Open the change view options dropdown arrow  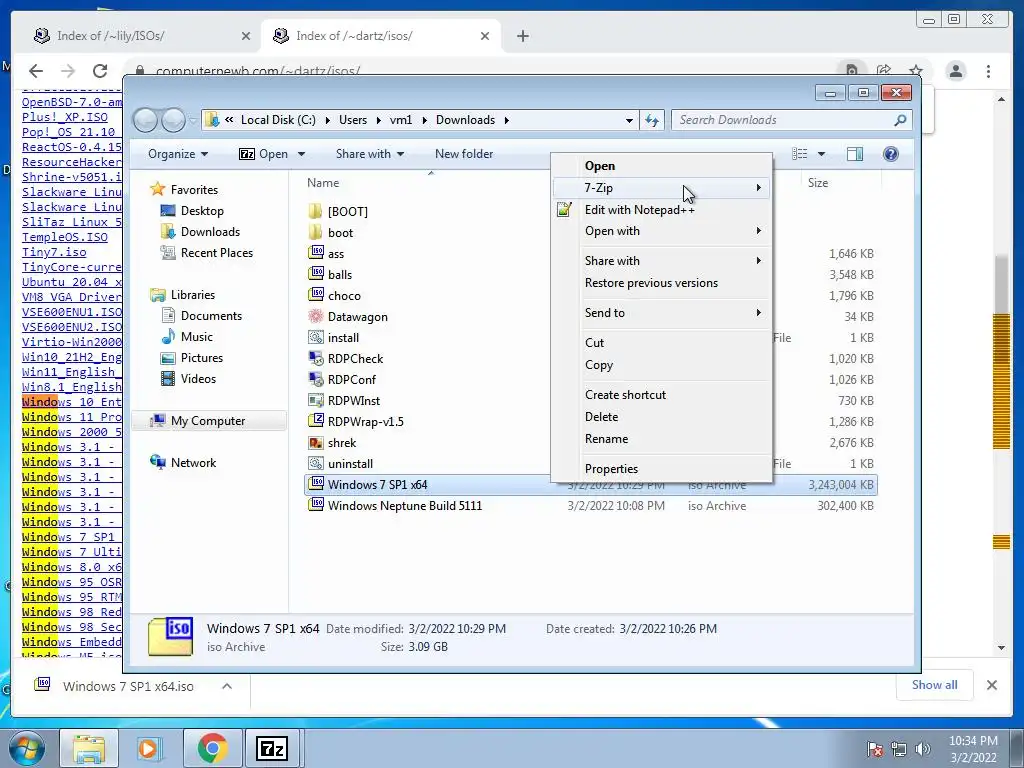[822, 154]
